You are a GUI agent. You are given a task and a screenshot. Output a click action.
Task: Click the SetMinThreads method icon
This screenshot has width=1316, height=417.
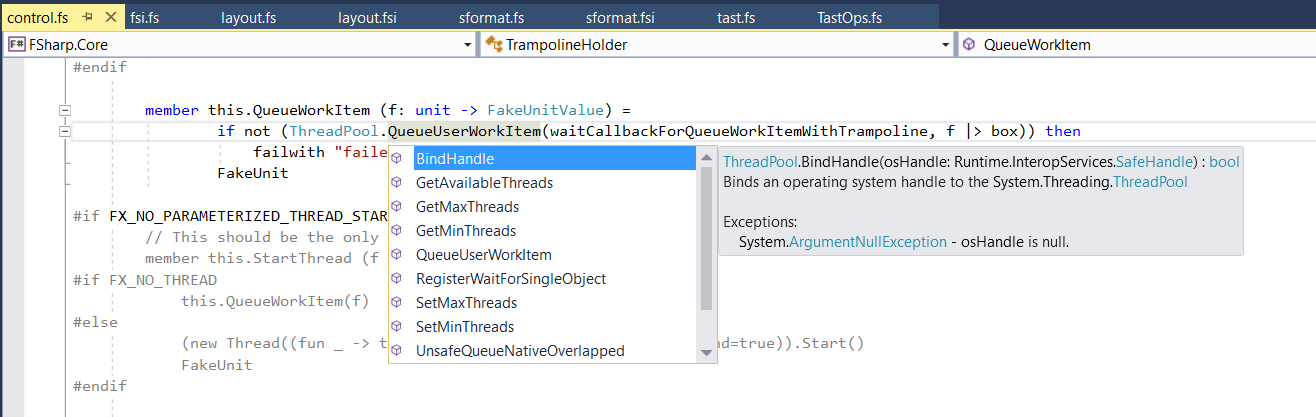coord(397,327)
